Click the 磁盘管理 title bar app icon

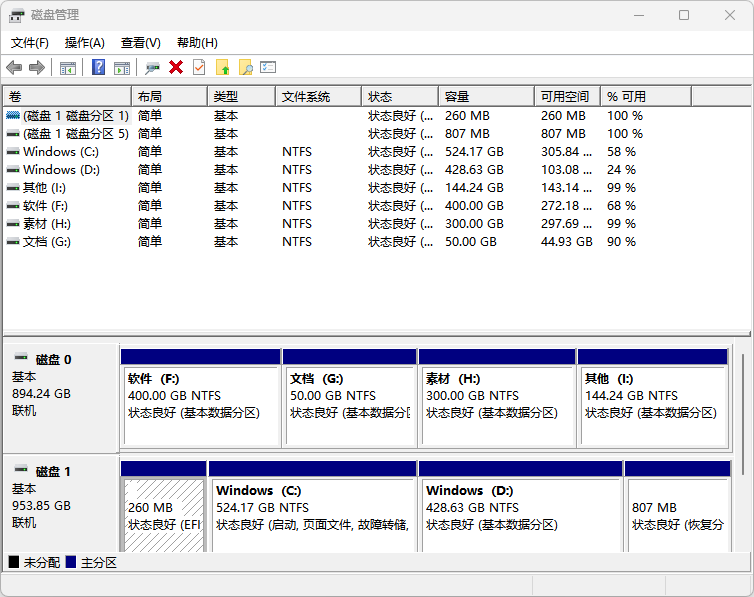tap(16, 15)
